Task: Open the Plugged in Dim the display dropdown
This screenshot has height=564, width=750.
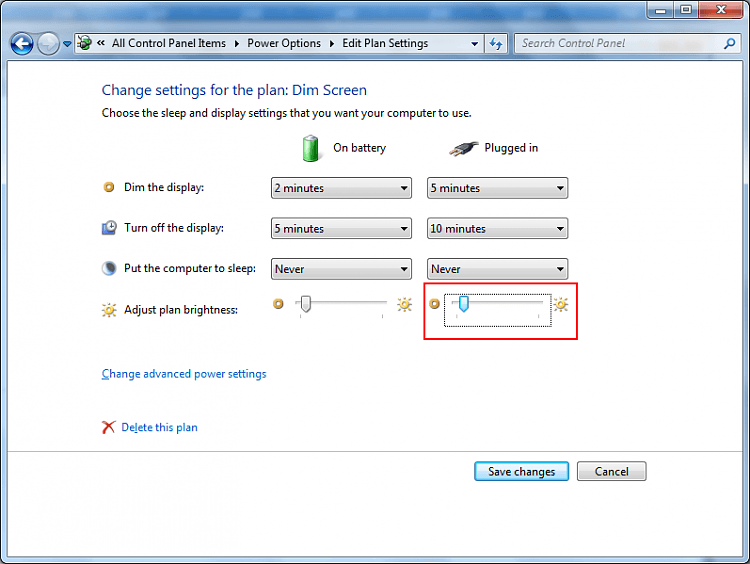Action: (x=497, y=188)
